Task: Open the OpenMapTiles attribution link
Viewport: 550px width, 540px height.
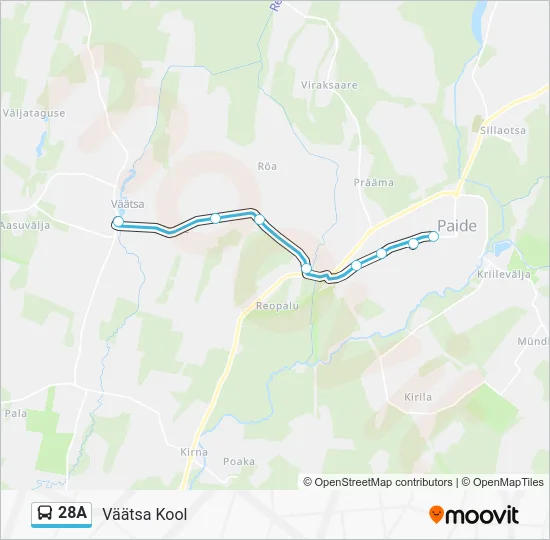Action: tap(503, 482)
